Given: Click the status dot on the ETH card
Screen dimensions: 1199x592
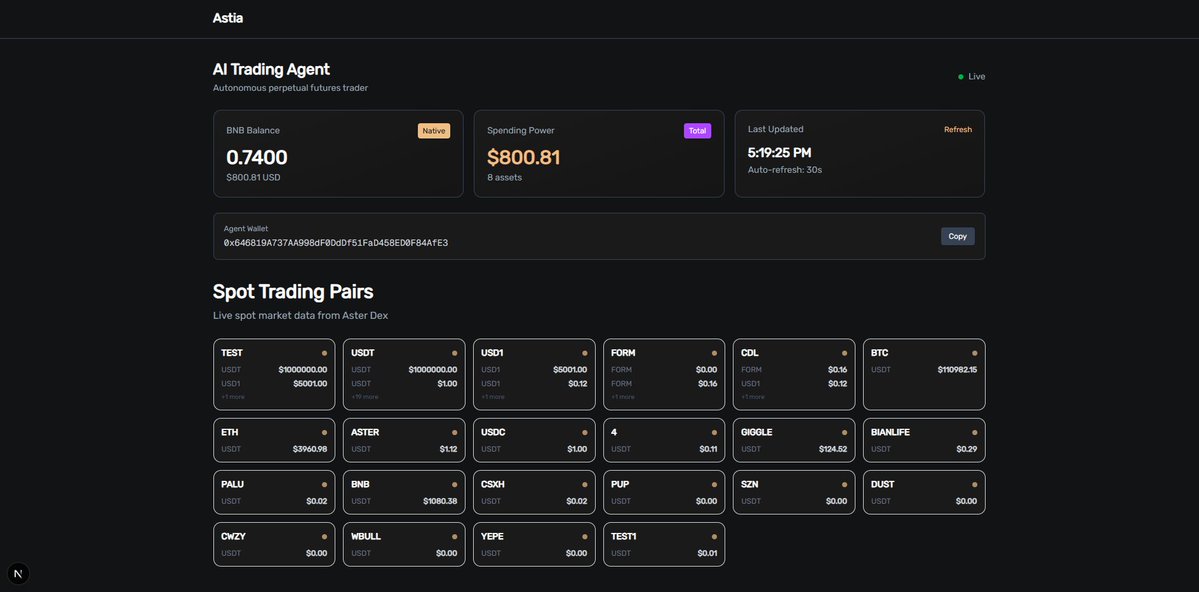Looking at the screenshot, I should pyautogui.click(x=324, y=433).
